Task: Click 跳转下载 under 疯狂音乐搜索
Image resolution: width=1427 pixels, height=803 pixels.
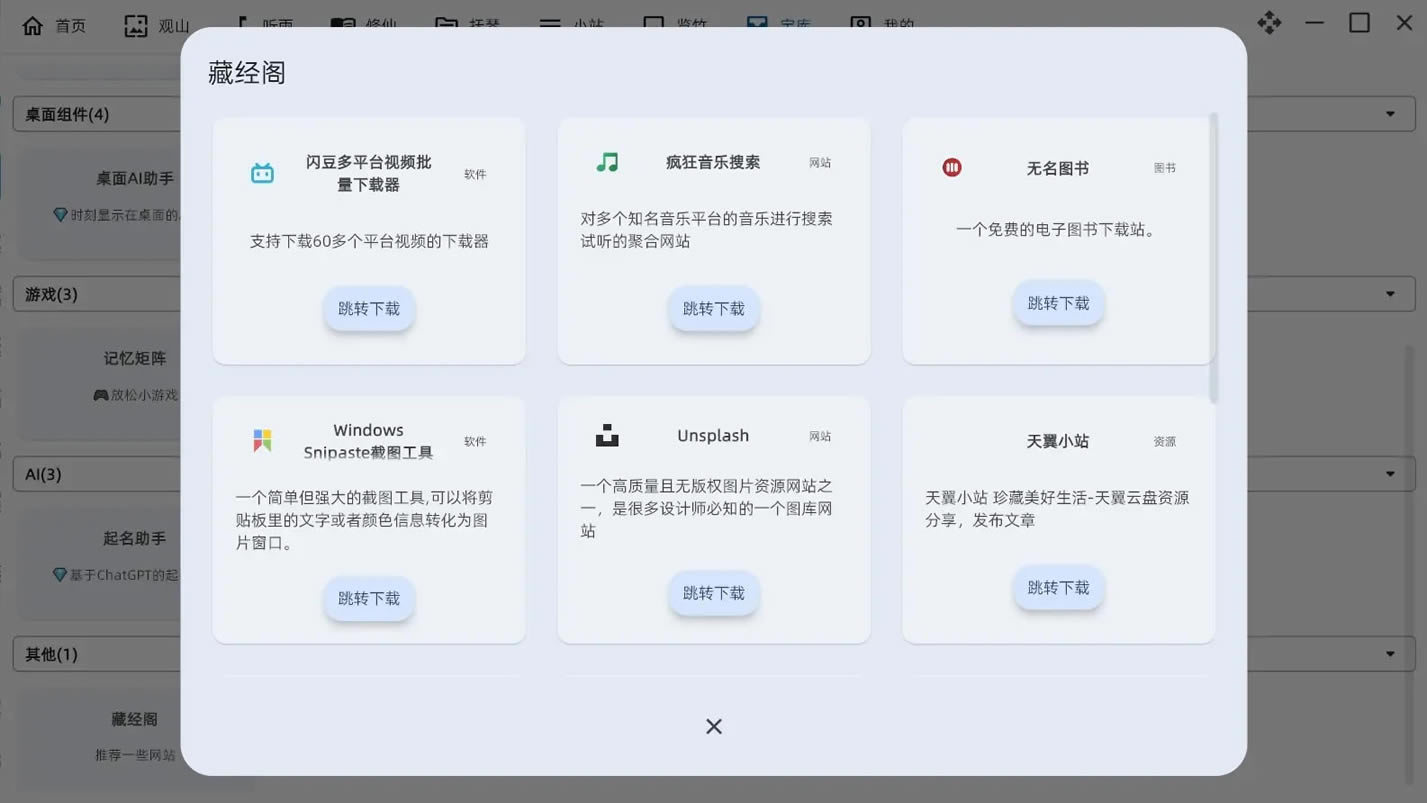Action: coord(714,309)
